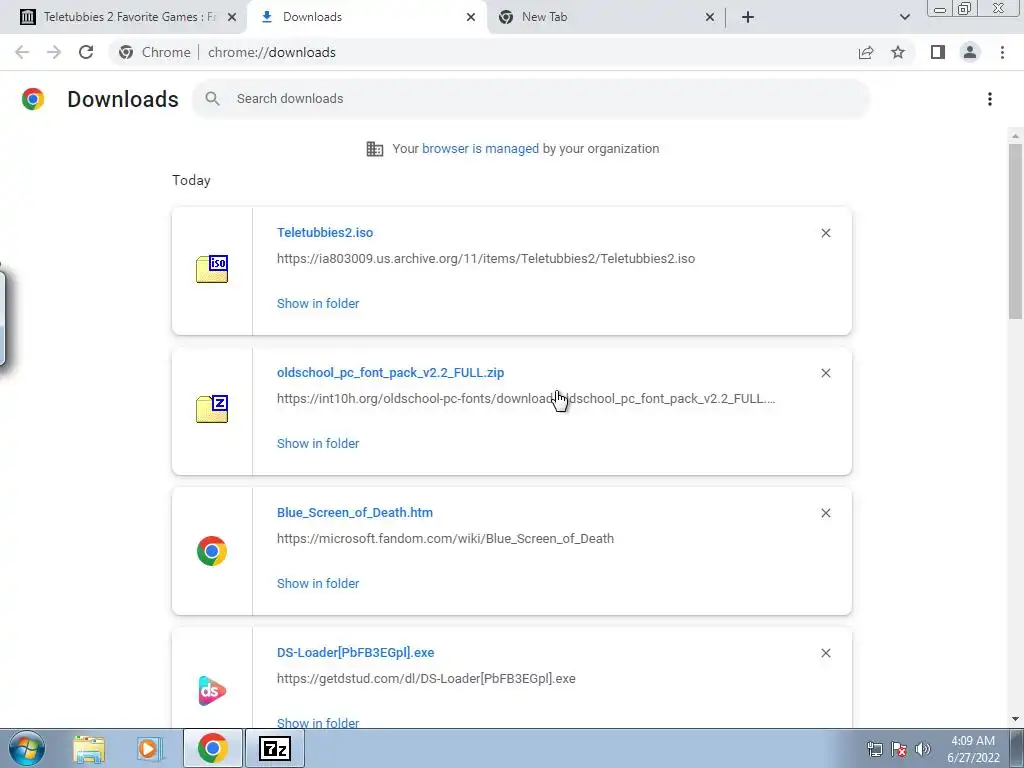Go back to the previous page
The image size is (1024, 768).
pyautogui.click(x=22, y=52)
